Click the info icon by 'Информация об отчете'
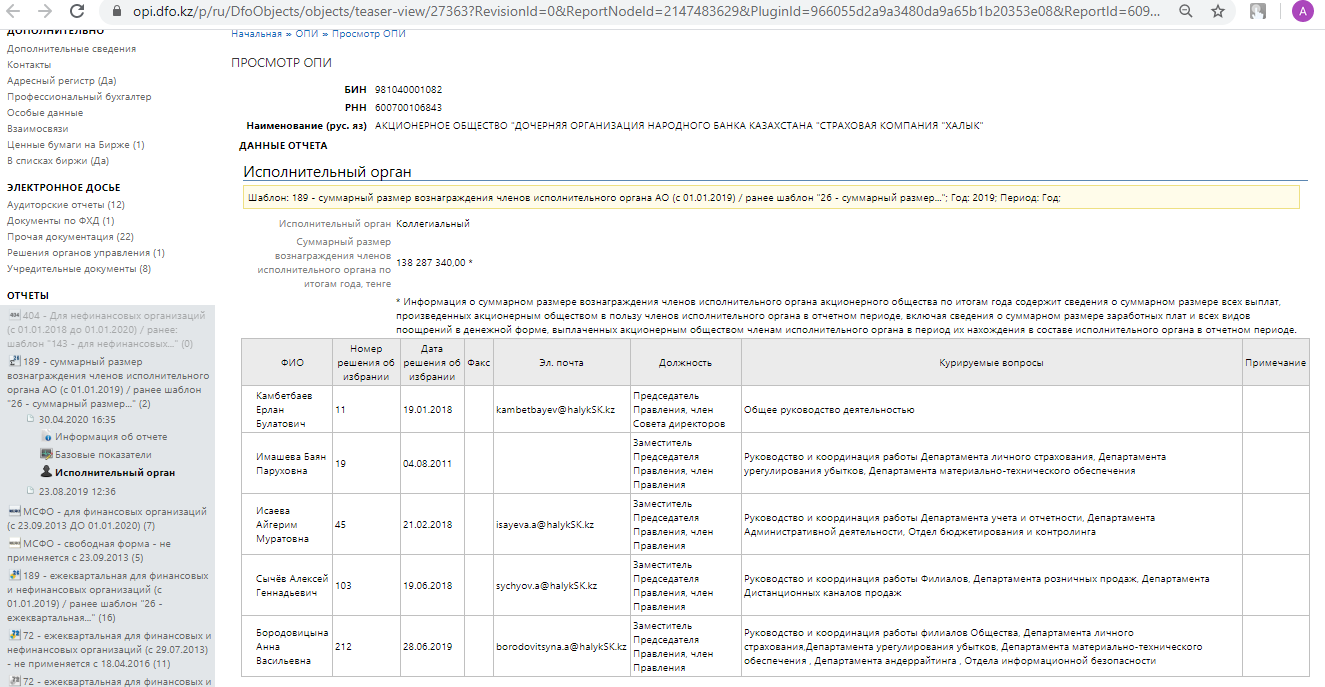 coord(46,437)
